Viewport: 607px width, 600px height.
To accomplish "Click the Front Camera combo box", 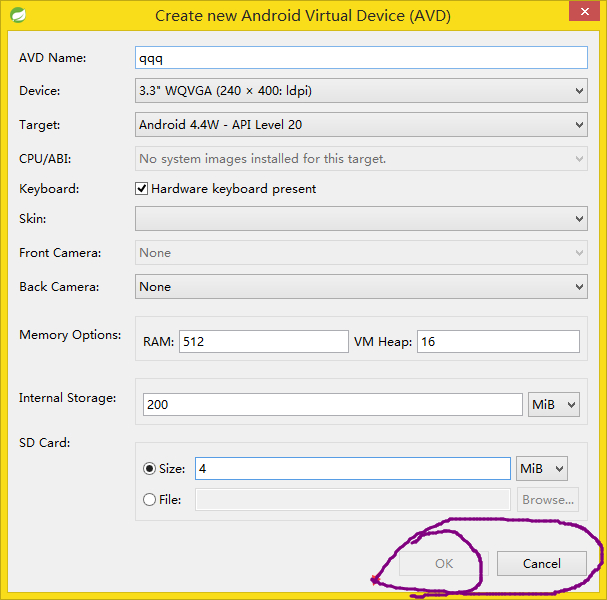I will click(361, 252).
